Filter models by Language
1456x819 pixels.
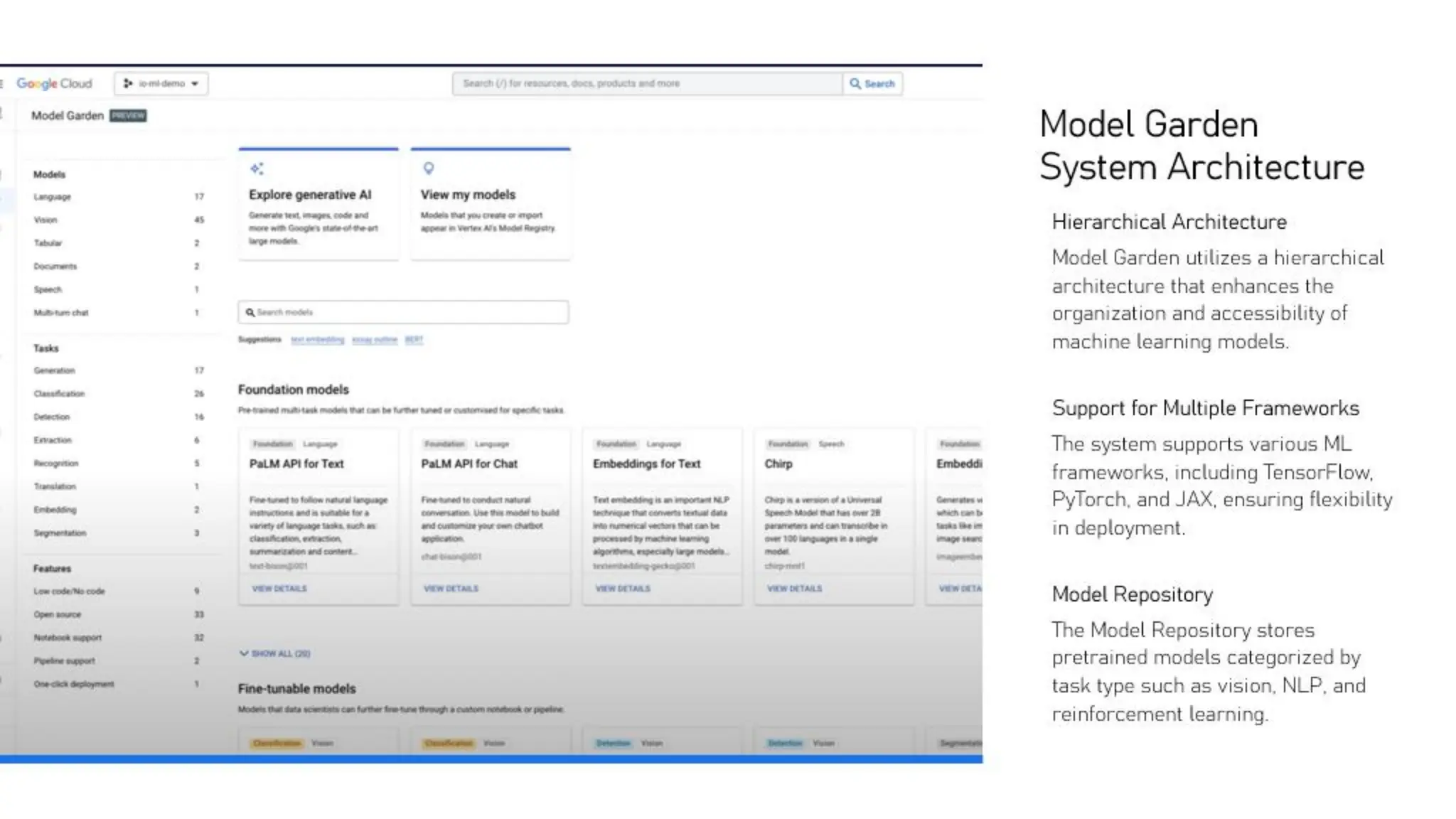(118, 197)
